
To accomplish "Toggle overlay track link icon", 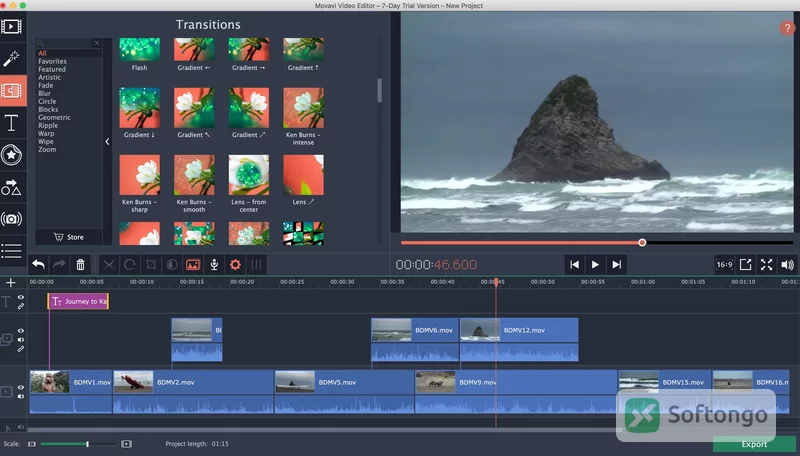I will [x=21, y=349].
